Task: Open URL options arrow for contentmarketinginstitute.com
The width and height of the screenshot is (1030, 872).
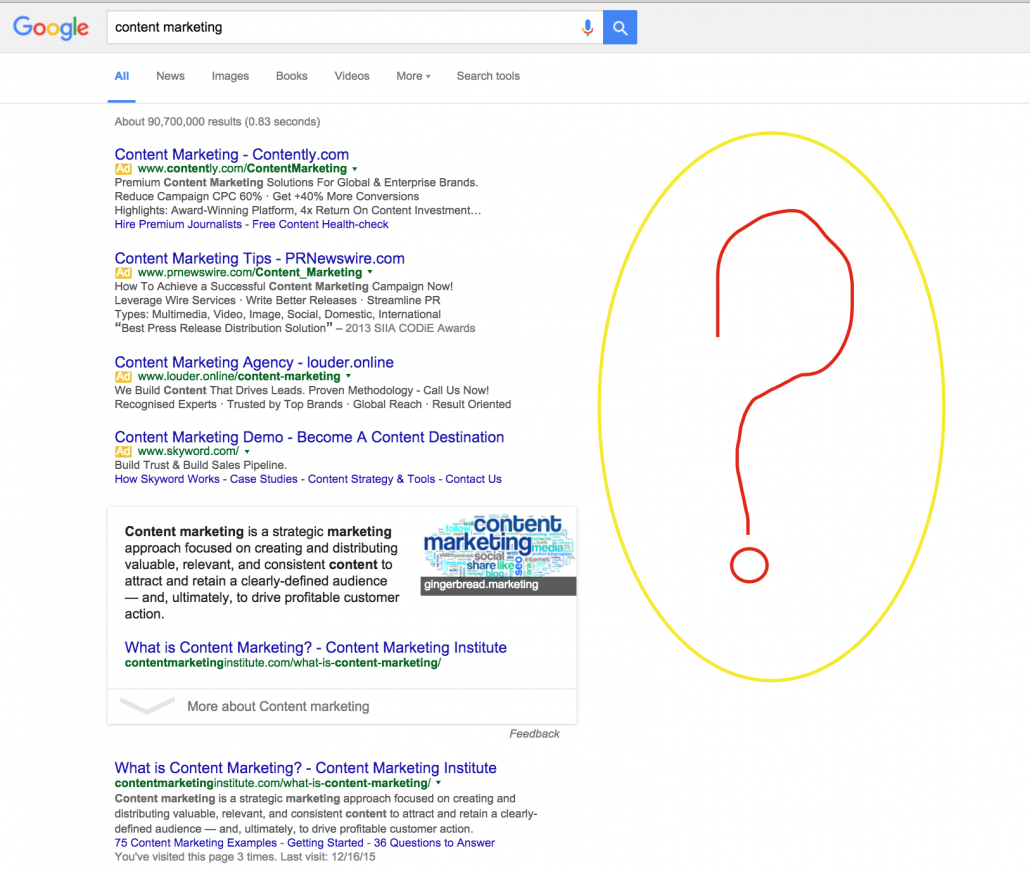Action: click(438, 783)
